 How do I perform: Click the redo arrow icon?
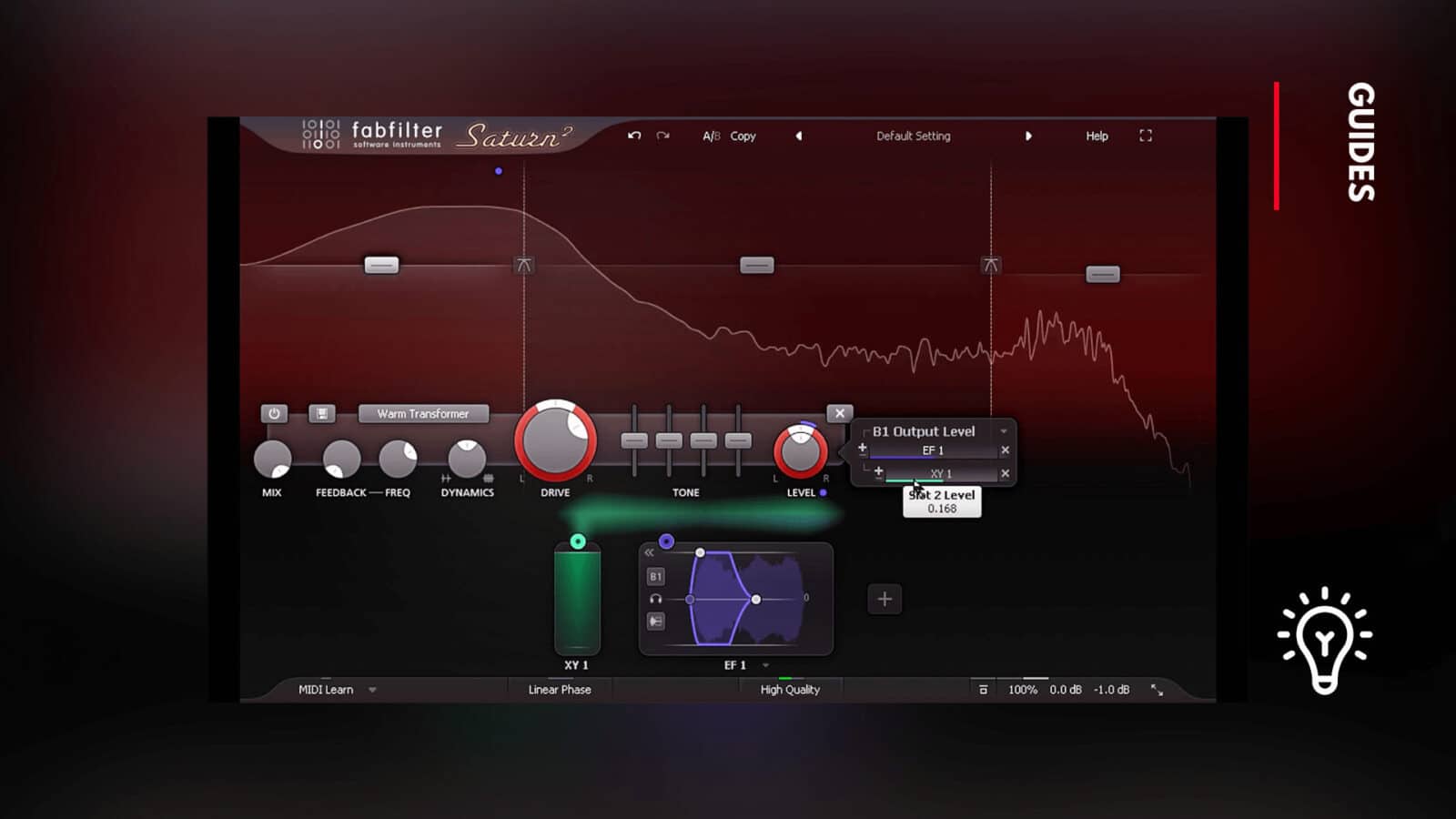[662, 136]
